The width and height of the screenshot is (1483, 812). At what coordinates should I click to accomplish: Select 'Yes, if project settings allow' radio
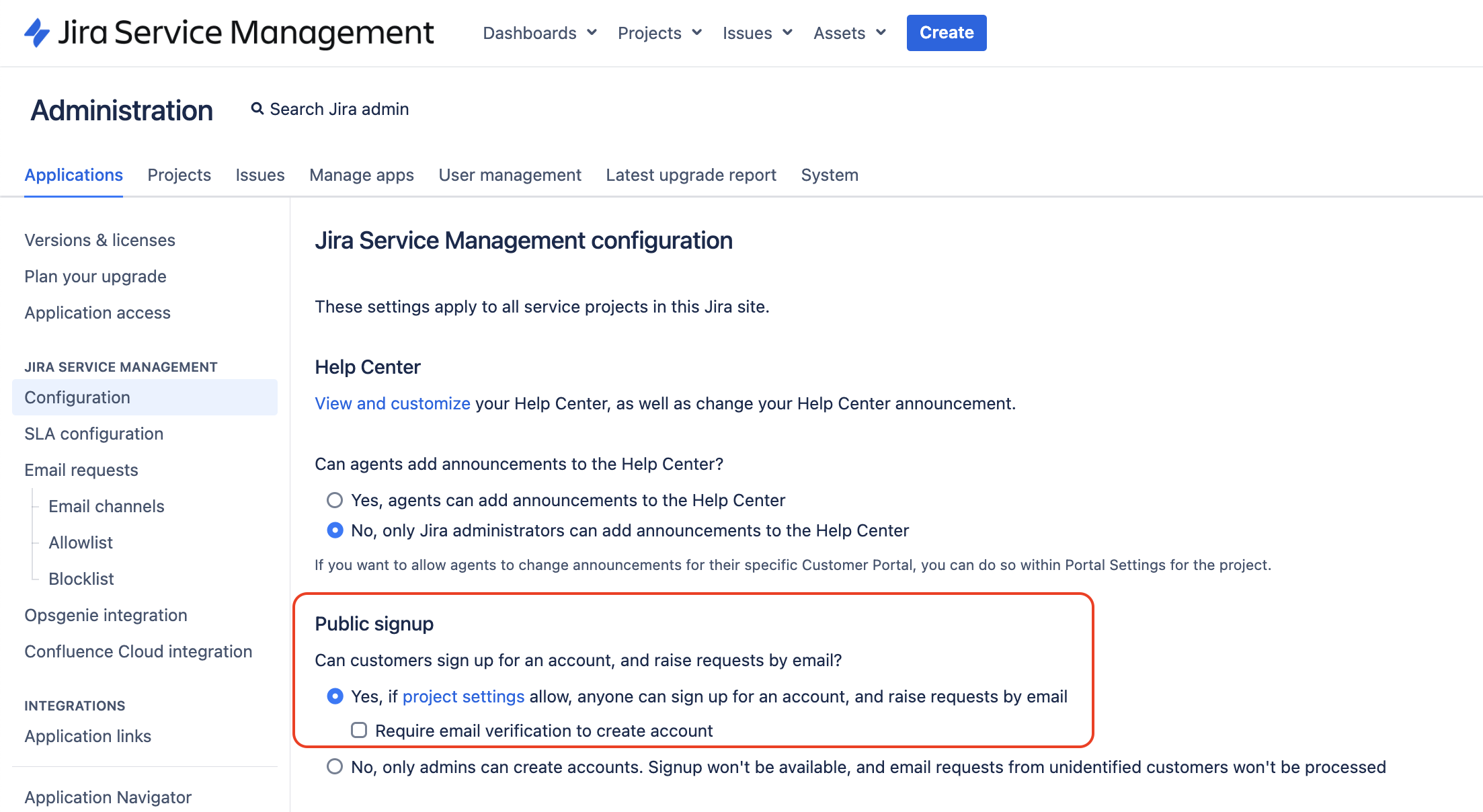335,696
